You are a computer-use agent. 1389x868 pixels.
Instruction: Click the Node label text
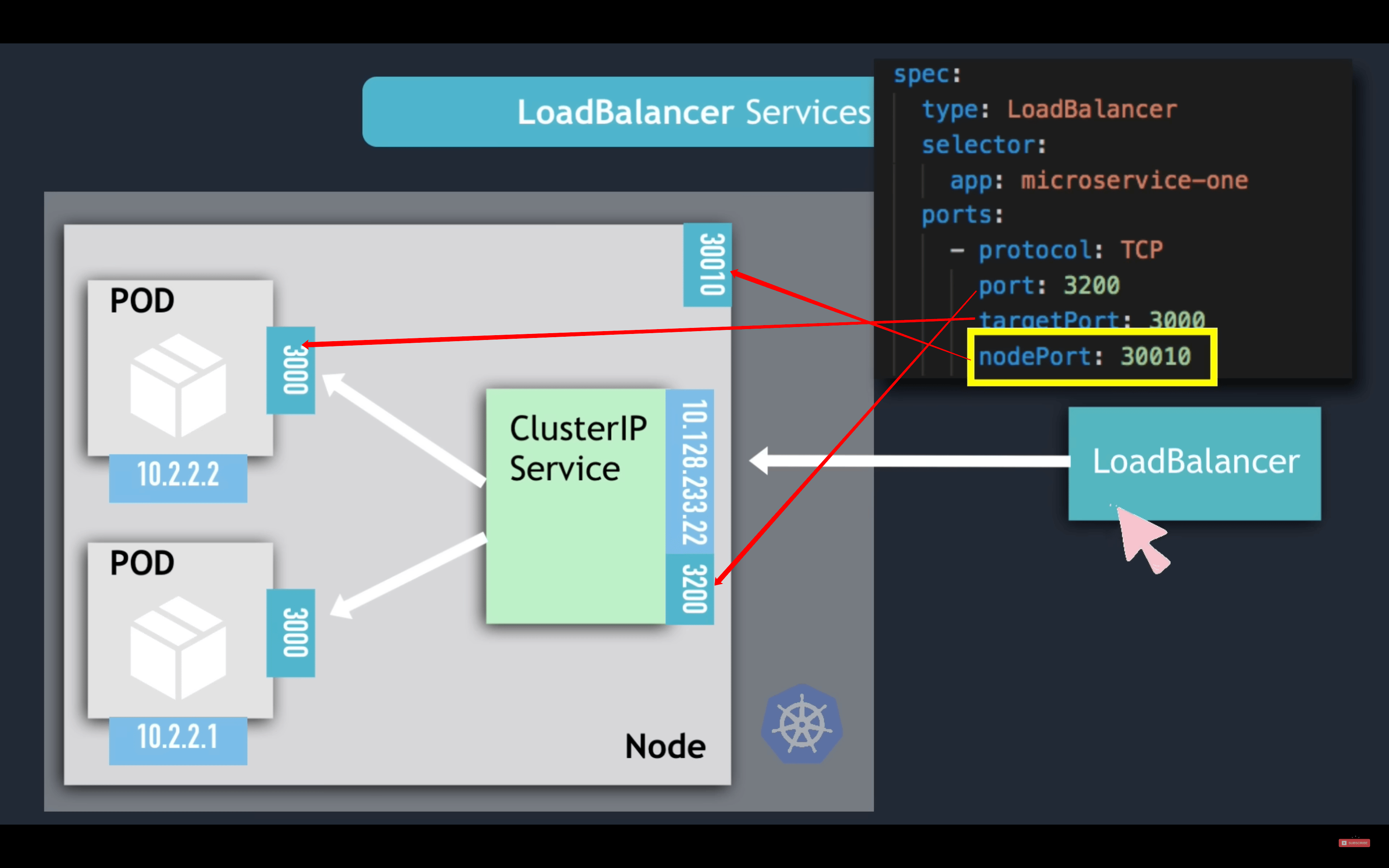click(x=665, y=747)
